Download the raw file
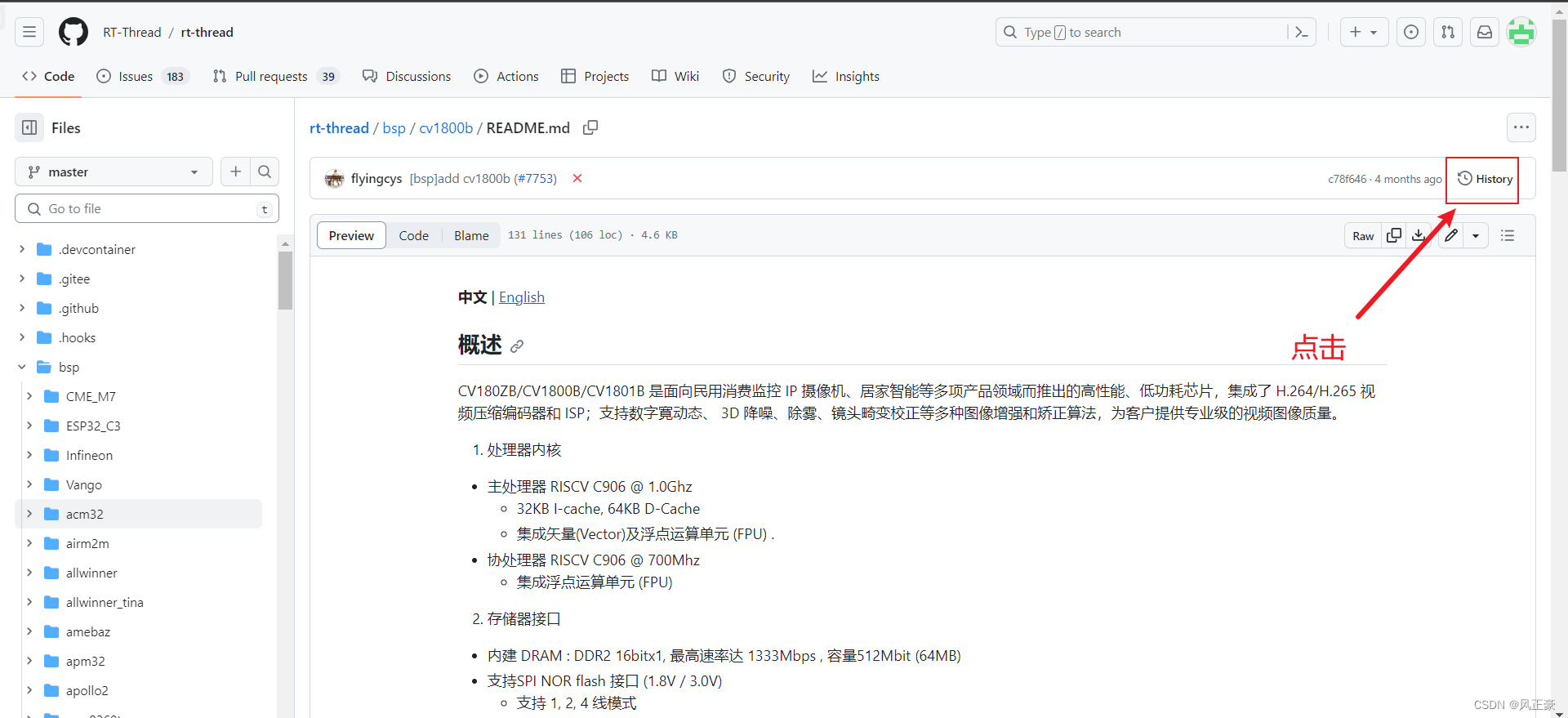Viewport: 1568px width, 718px height. coord(1419,235)
